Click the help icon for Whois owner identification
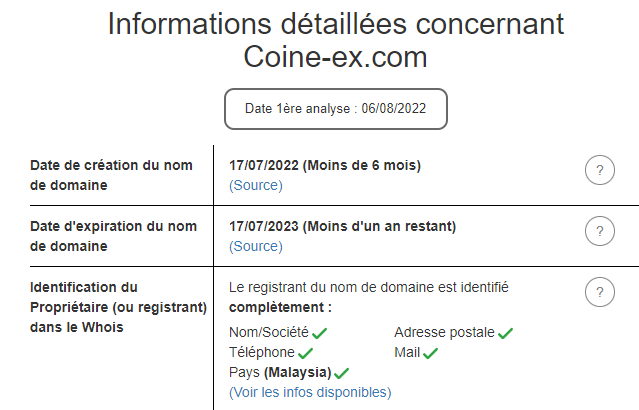Viewport: 639px width, 410px height. [x=599, y=292]
